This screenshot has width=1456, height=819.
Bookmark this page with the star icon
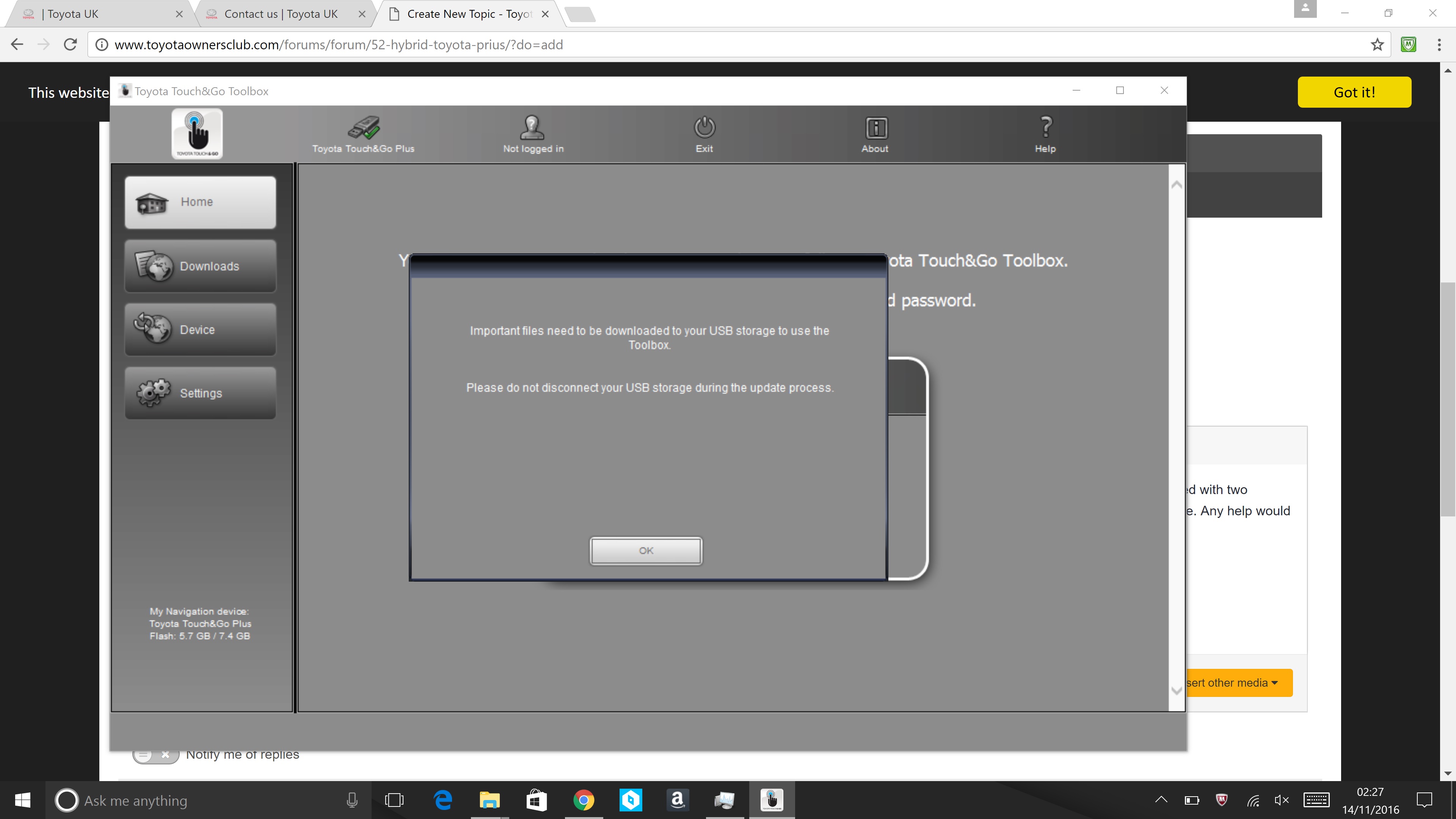[x=1377, y=45]
